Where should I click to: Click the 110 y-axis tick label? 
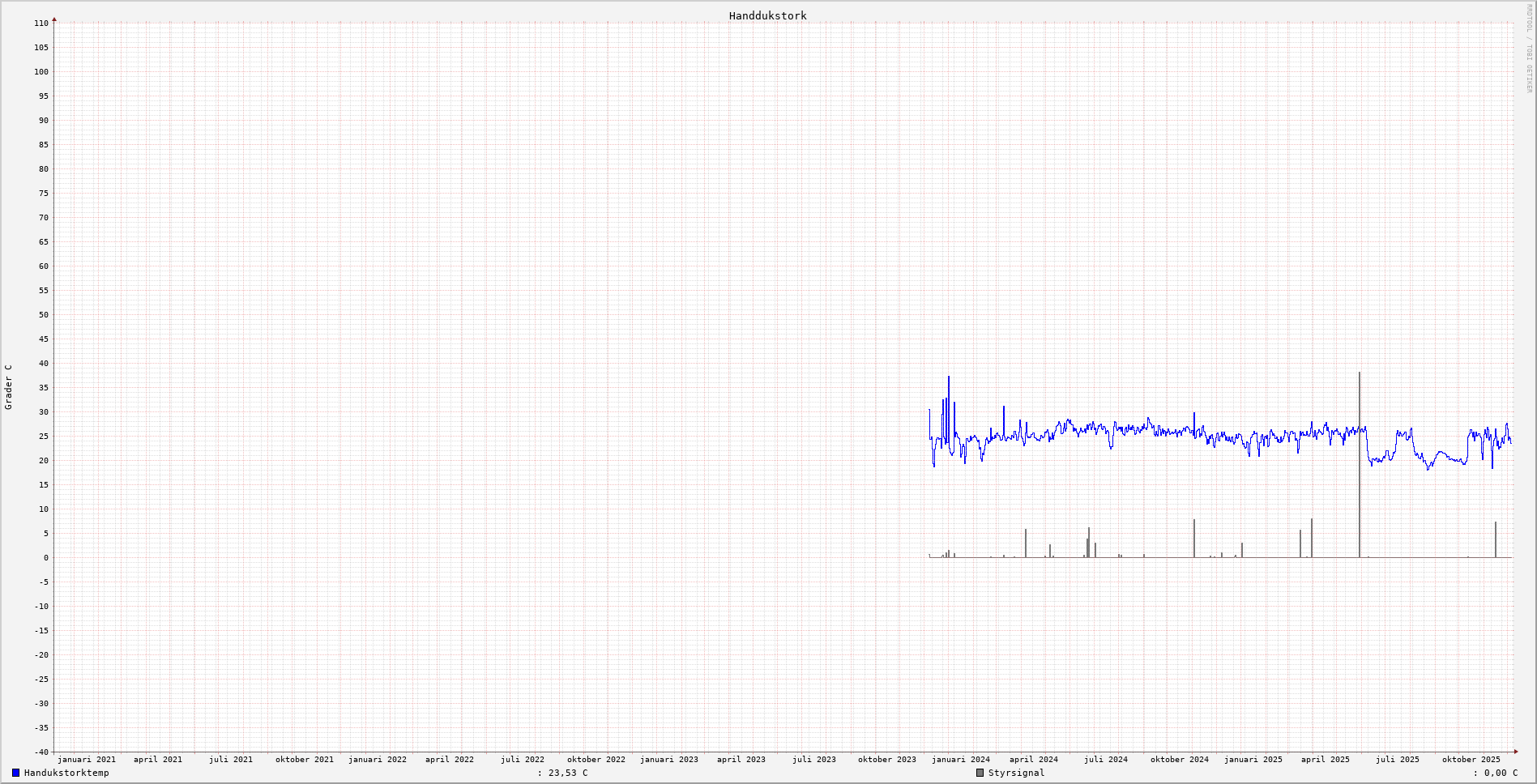click(x=41, y=23)
